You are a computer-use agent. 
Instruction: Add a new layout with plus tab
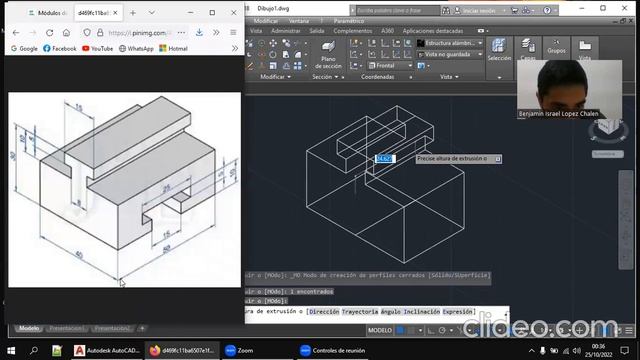(x=142, y=328)
